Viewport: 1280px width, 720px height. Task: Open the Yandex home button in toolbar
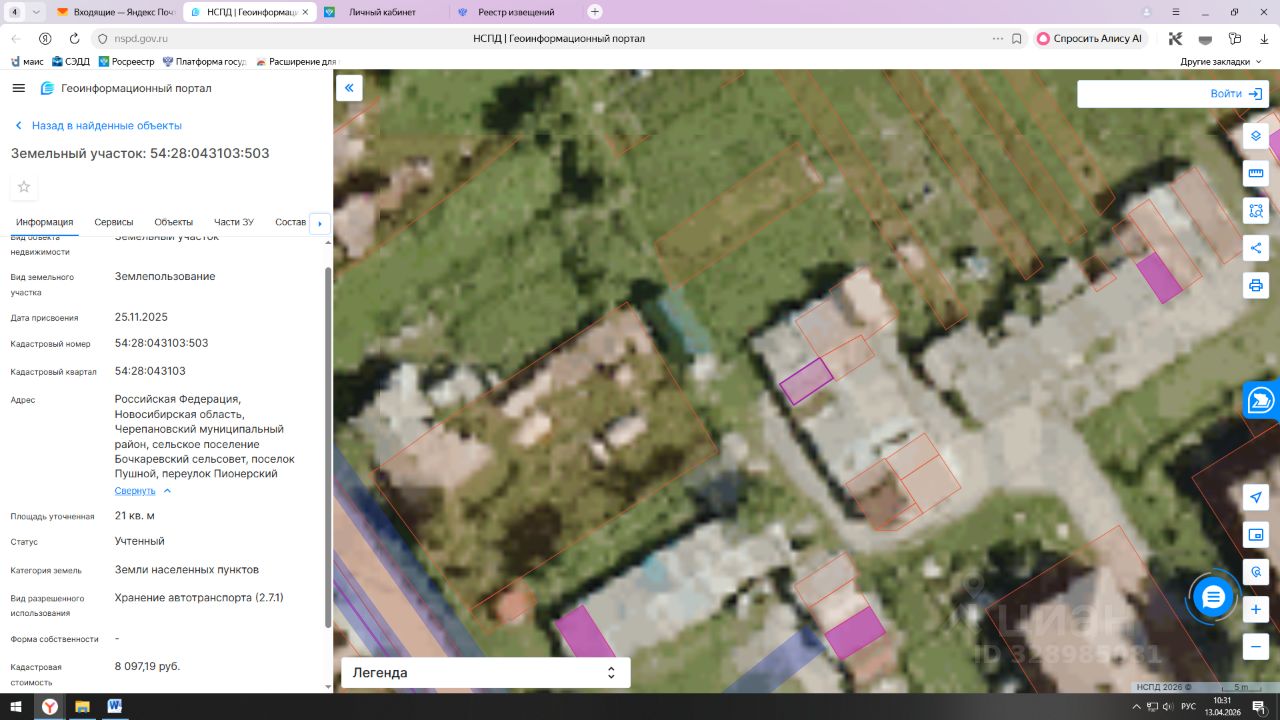click(x=45, y=38)
